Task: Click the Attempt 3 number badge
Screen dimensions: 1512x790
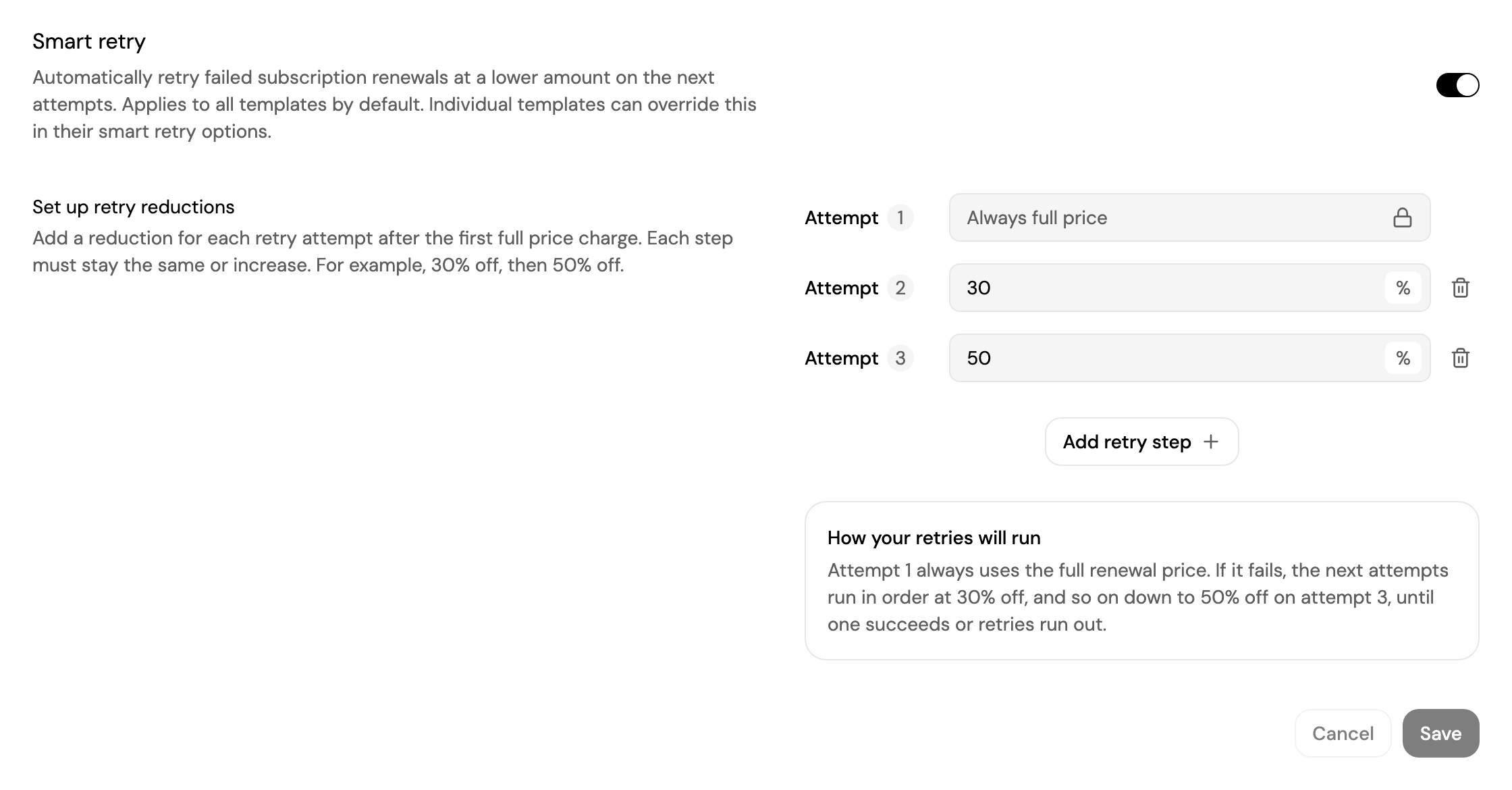Action: (900, 358)
